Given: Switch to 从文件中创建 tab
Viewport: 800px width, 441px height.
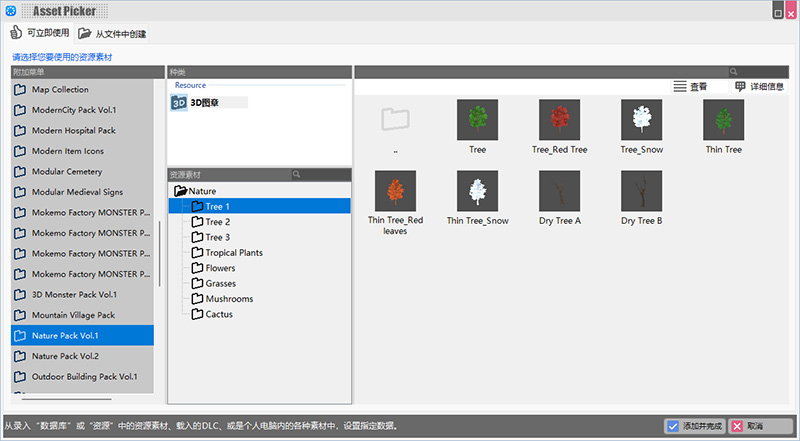Looking at the screenshot, I should pos(113,34).
